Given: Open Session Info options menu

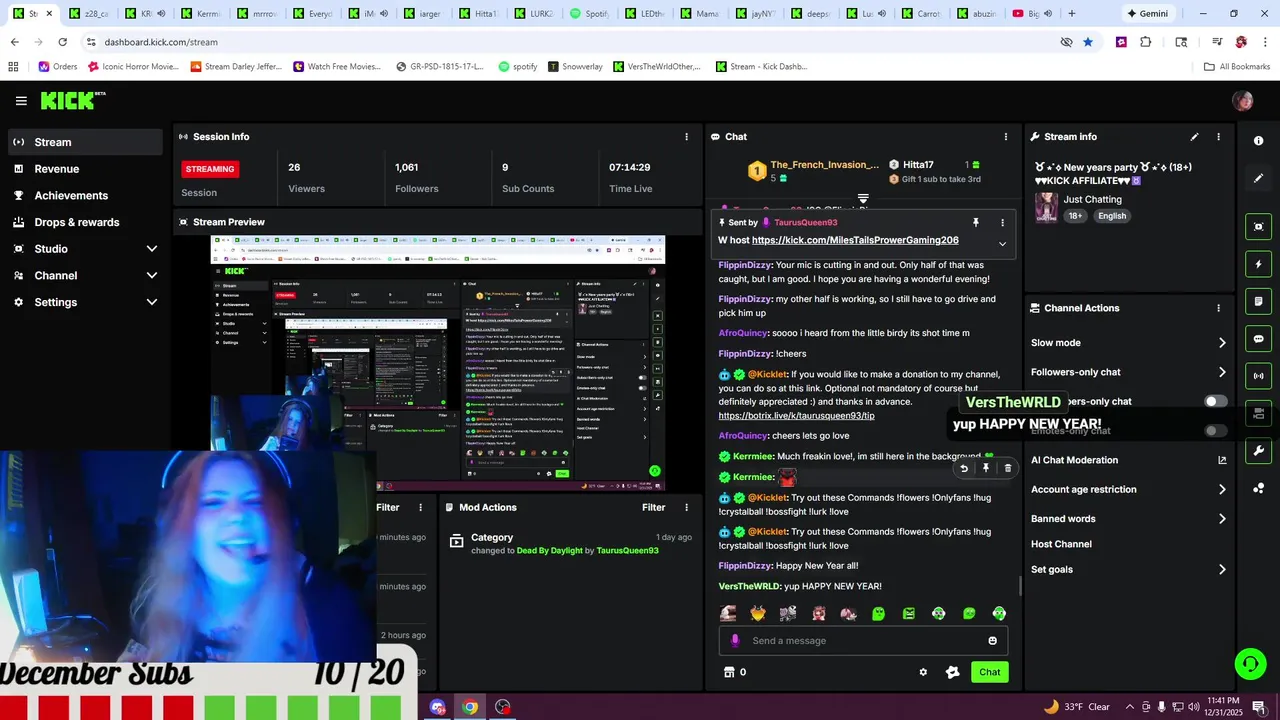Looking at the screenshot, I should click(x=686, y=137).
